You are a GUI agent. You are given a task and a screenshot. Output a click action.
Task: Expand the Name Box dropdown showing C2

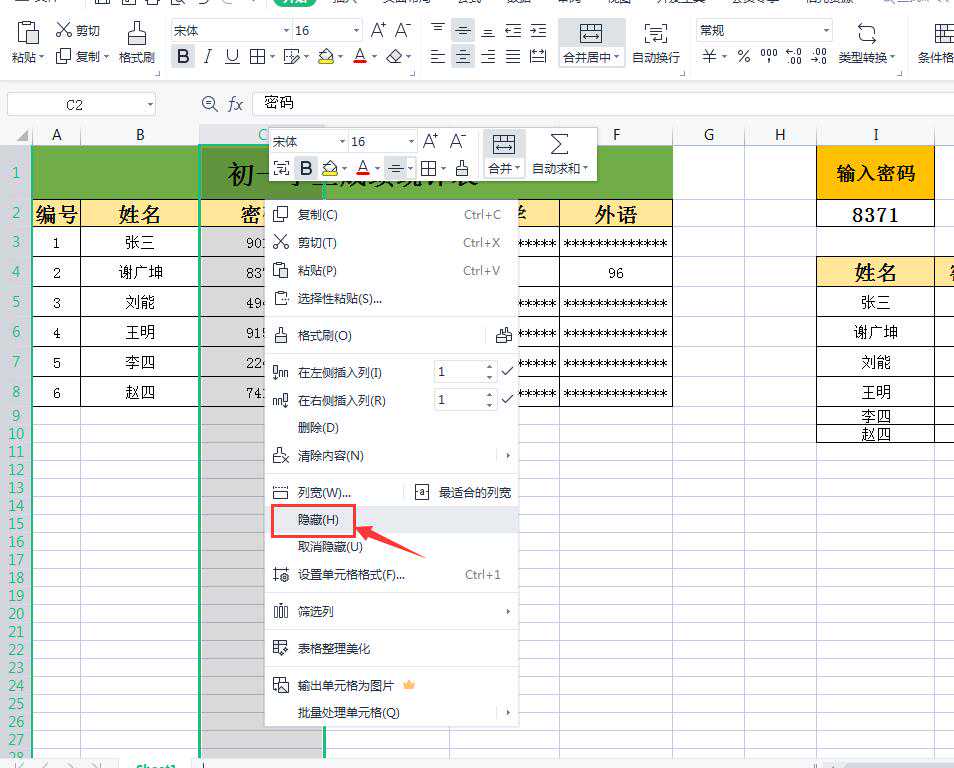149,104
